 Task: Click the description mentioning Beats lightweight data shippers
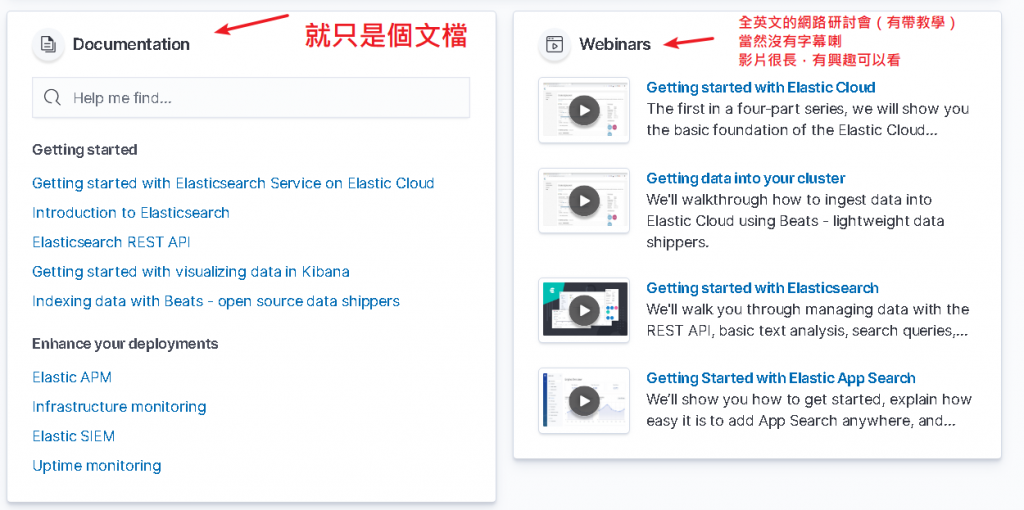coord(795,221)
